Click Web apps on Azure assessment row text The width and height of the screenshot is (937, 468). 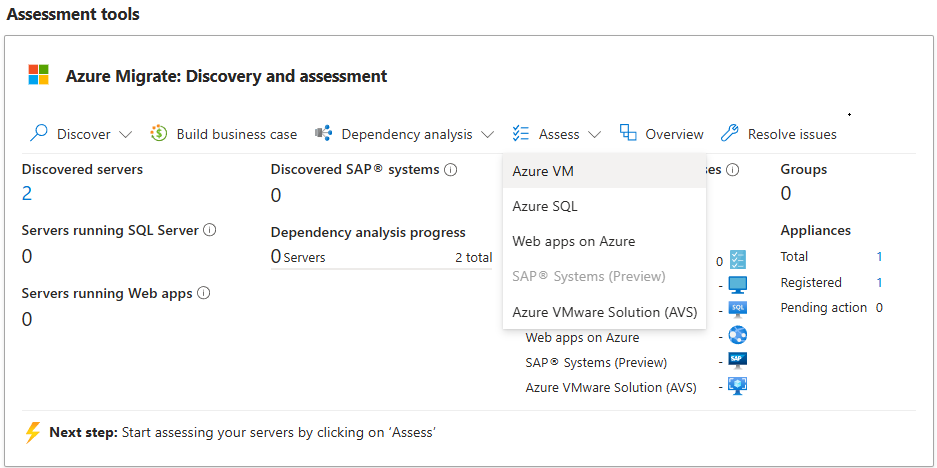click(582, 338)
